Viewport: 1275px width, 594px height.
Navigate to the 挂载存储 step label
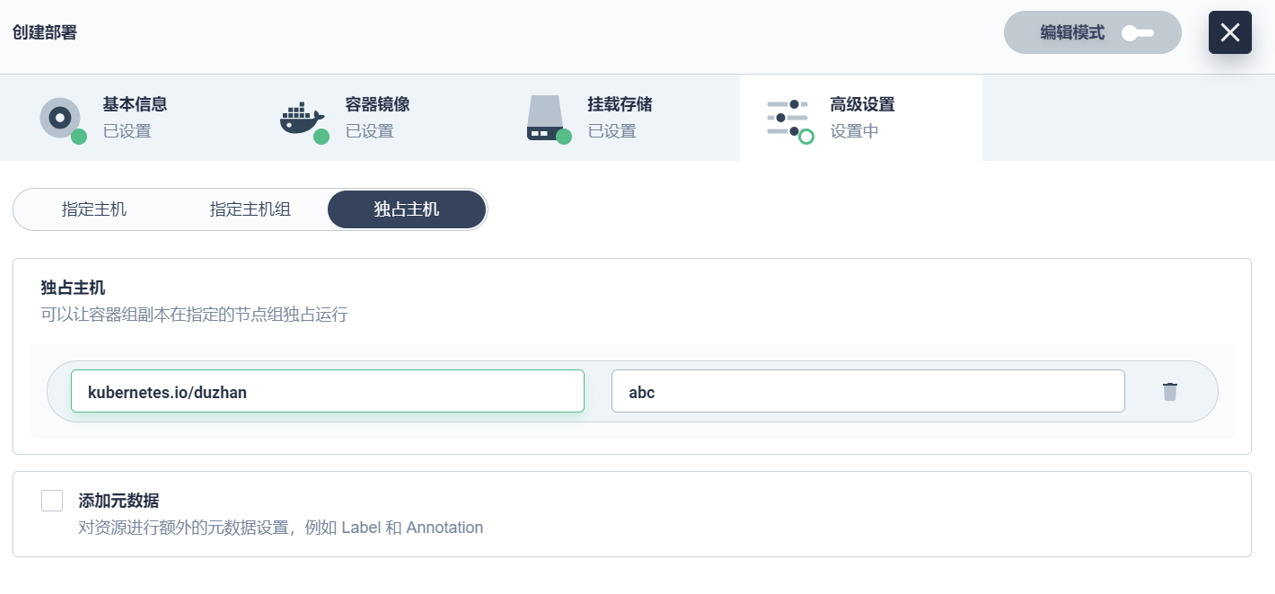point(619,104)
